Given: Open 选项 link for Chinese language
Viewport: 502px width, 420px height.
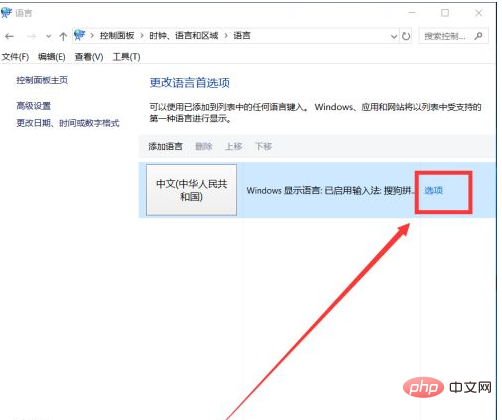Looking at the screenshot, I should (433, 190).
